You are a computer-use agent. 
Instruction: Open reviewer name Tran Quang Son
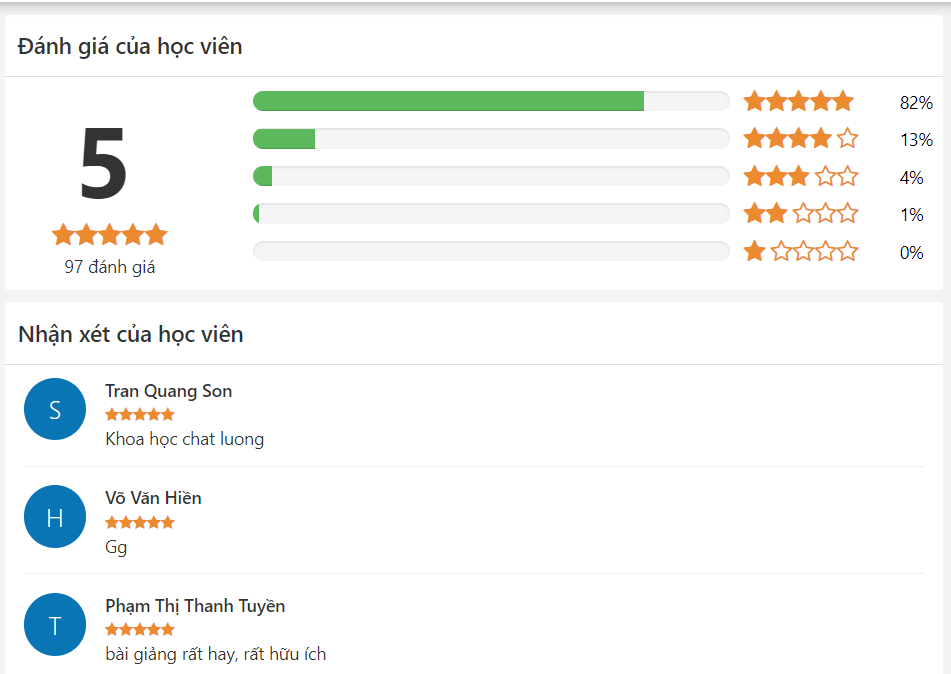point(168,391)
